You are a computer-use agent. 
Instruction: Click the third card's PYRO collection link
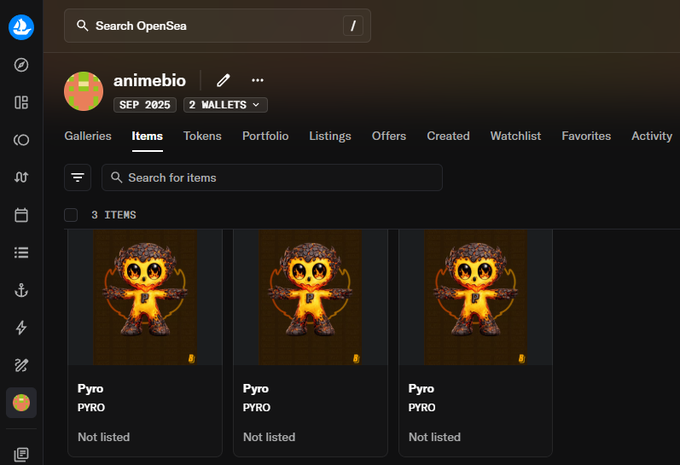click(x=422, y=408)
